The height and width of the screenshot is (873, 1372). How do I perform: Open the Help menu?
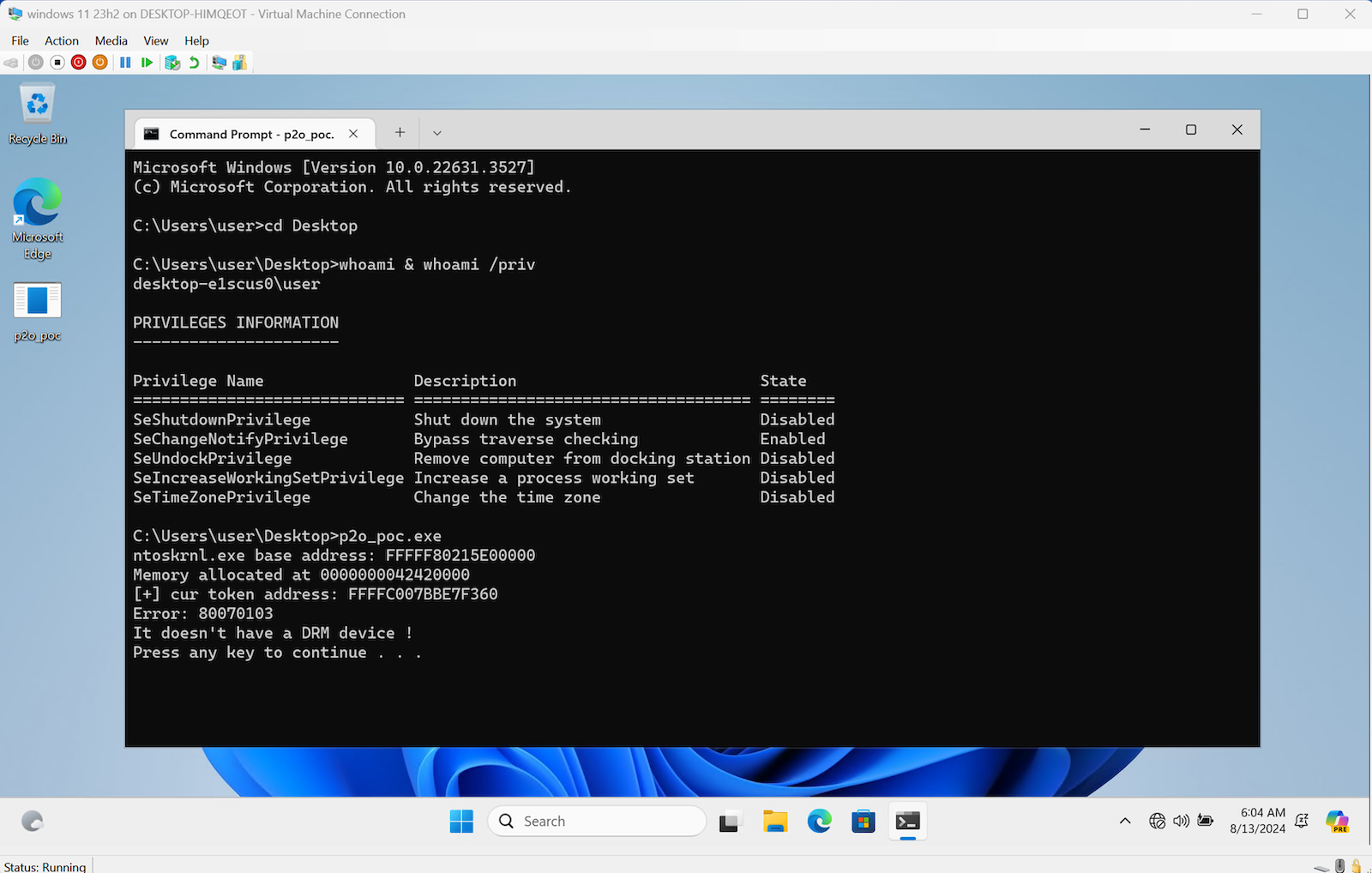(x=196, y=40)
